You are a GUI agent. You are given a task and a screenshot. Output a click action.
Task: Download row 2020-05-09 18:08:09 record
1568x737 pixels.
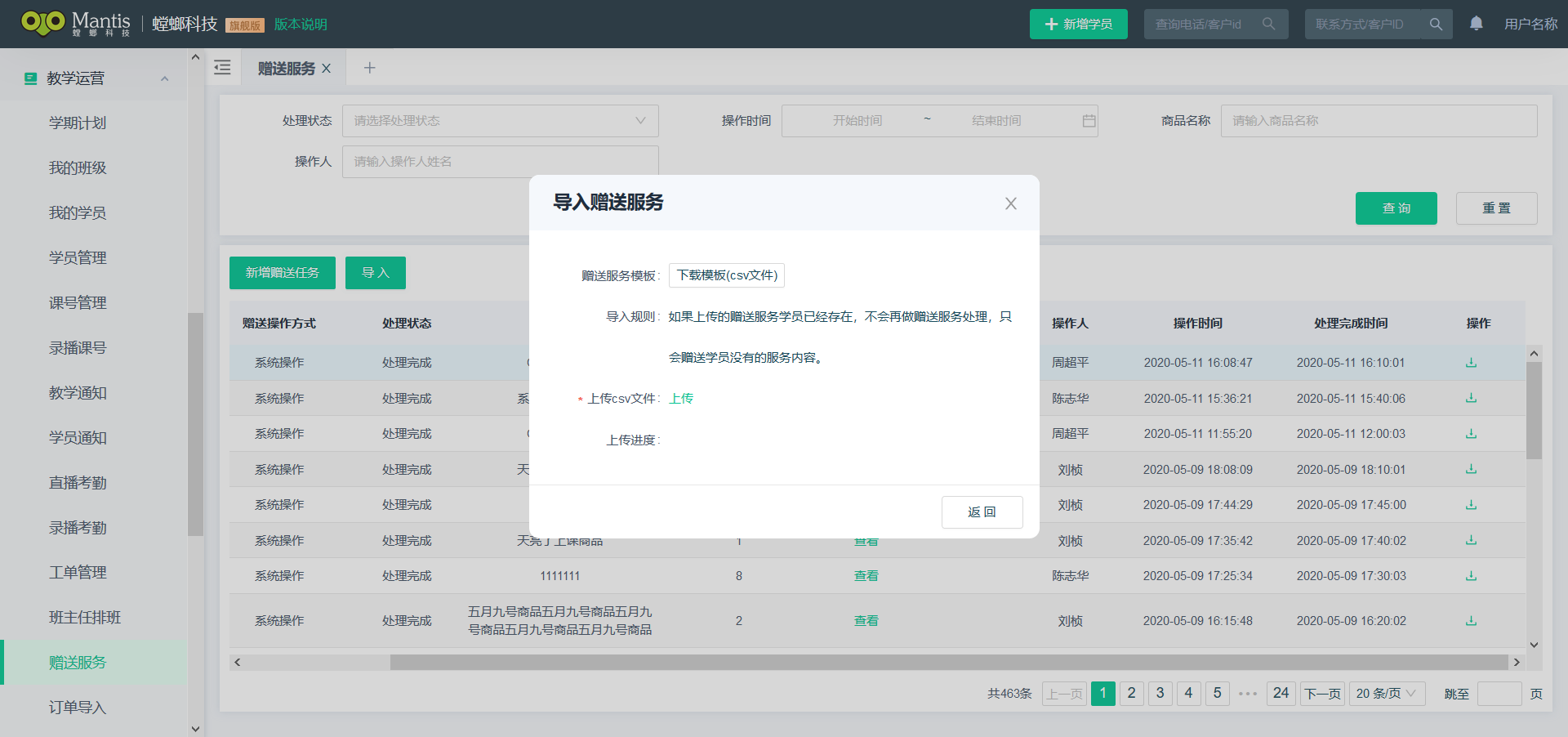point(1471,469)
